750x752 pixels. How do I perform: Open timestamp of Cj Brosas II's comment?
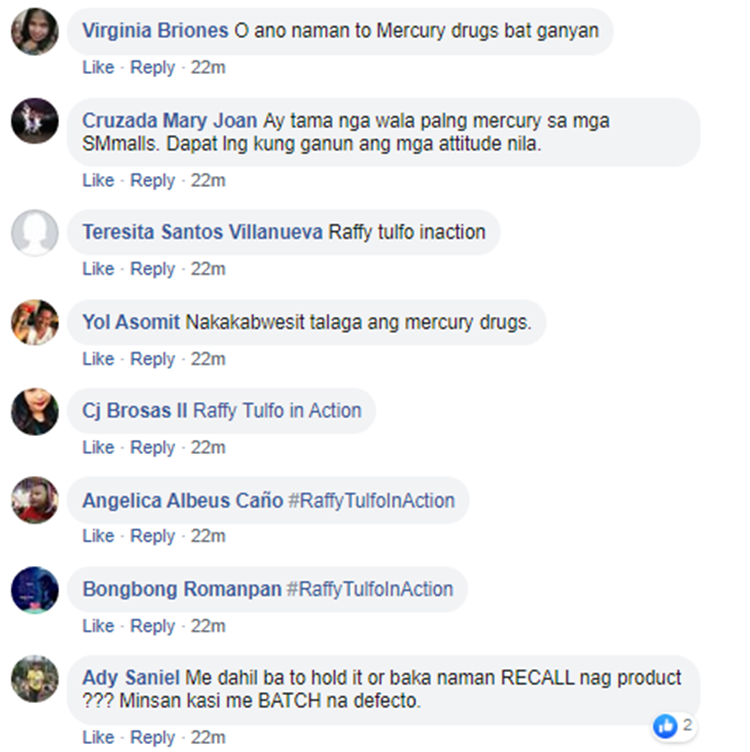coord(208,448)
